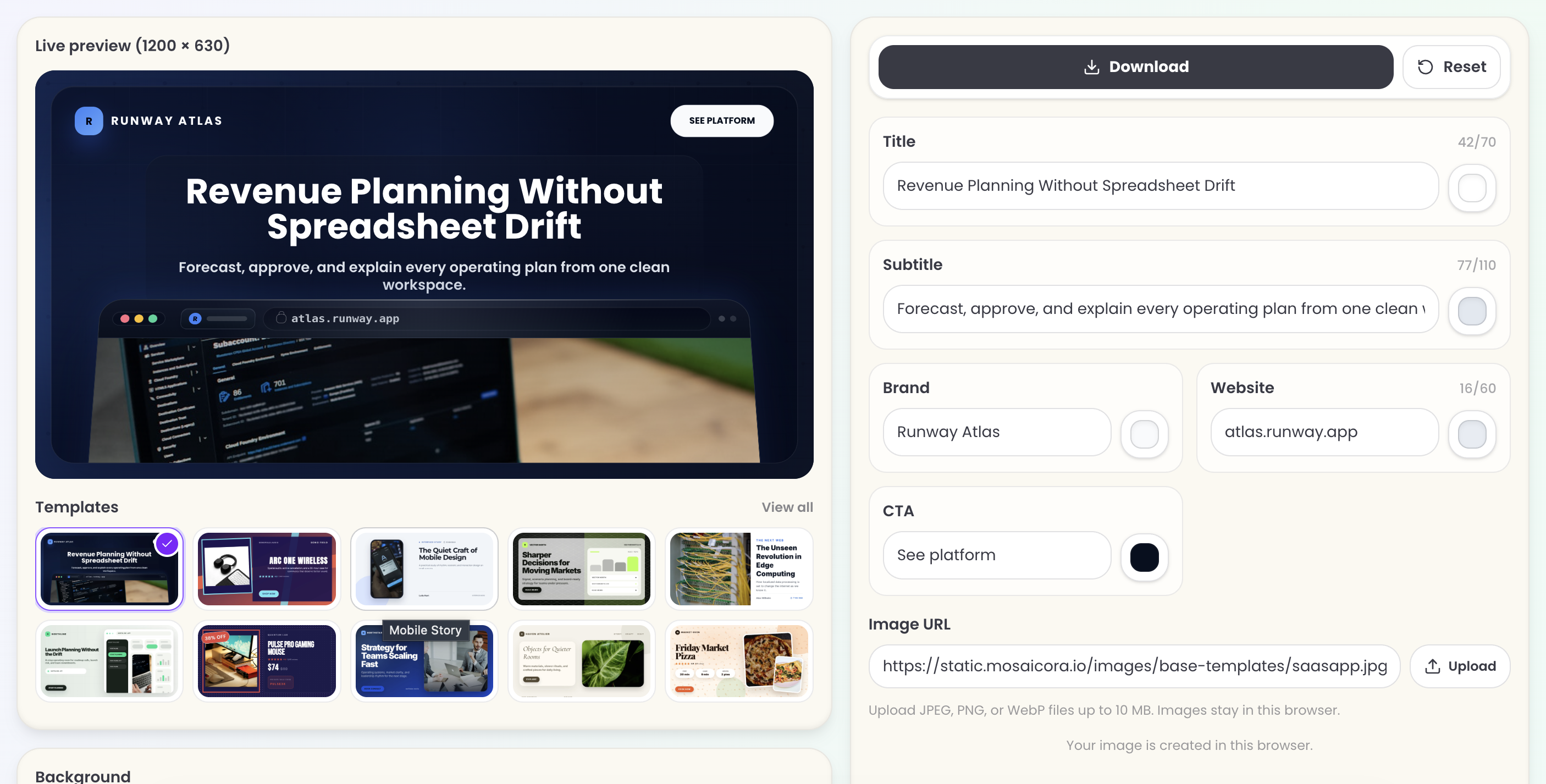Click the purple checkmark on selected template
This screenshot has width=1546, height=784.
tap(167, 543)
